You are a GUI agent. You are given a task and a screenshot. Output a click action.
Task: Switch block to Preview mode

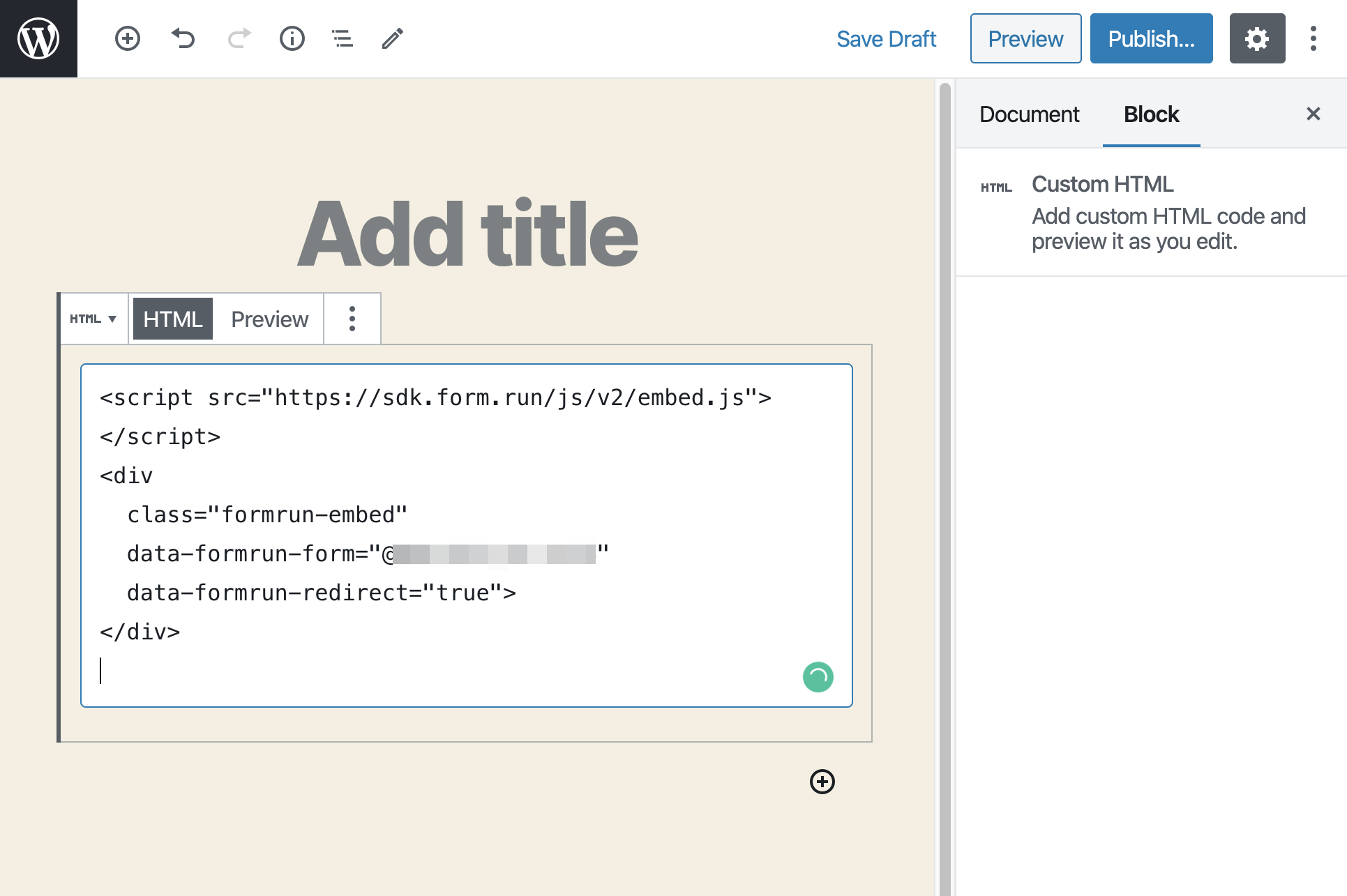pos(269,319)
